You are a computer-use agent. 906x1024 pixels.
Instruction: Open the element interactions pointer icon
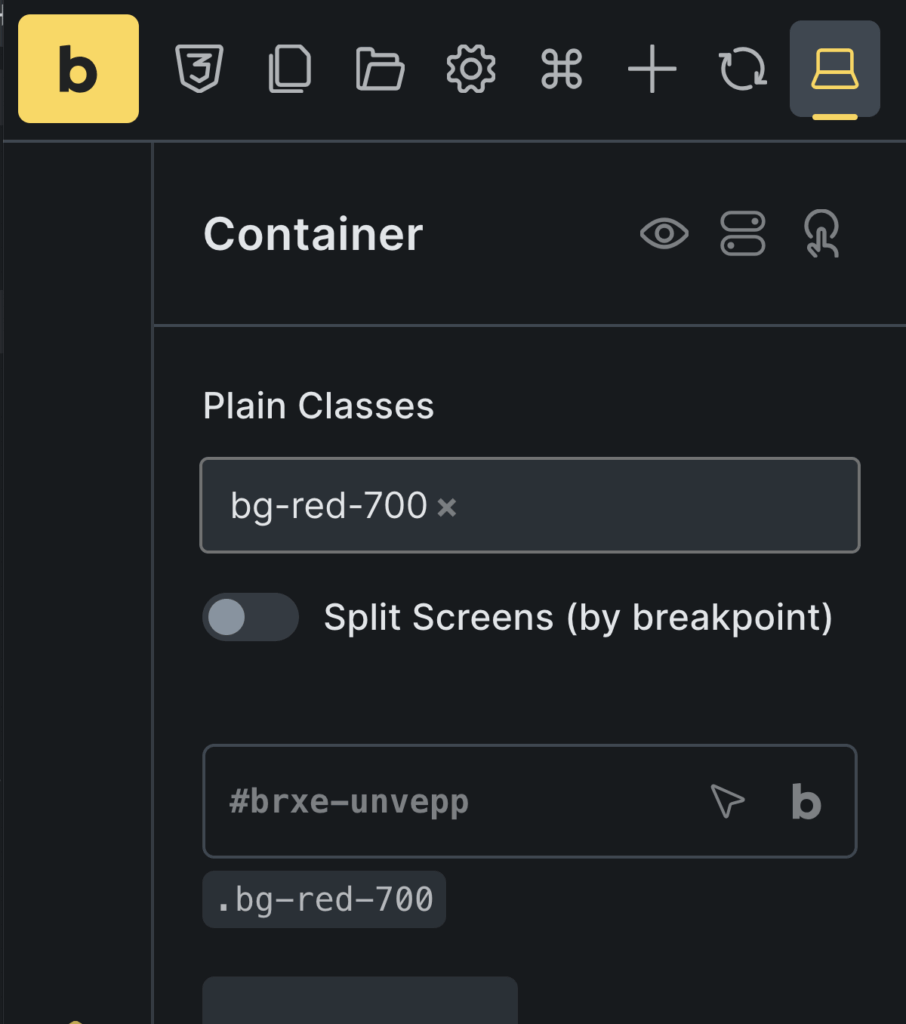pos(821,235)
